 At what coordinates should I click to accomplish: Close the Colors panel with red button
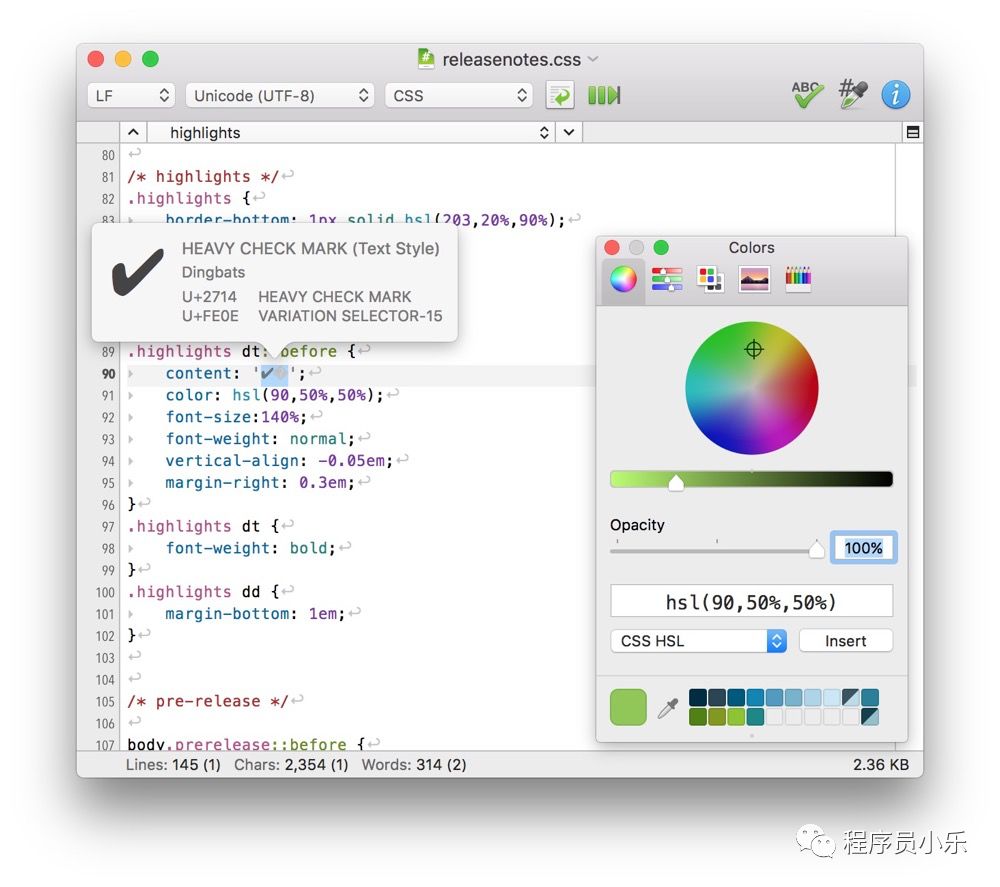coord(612,247)
